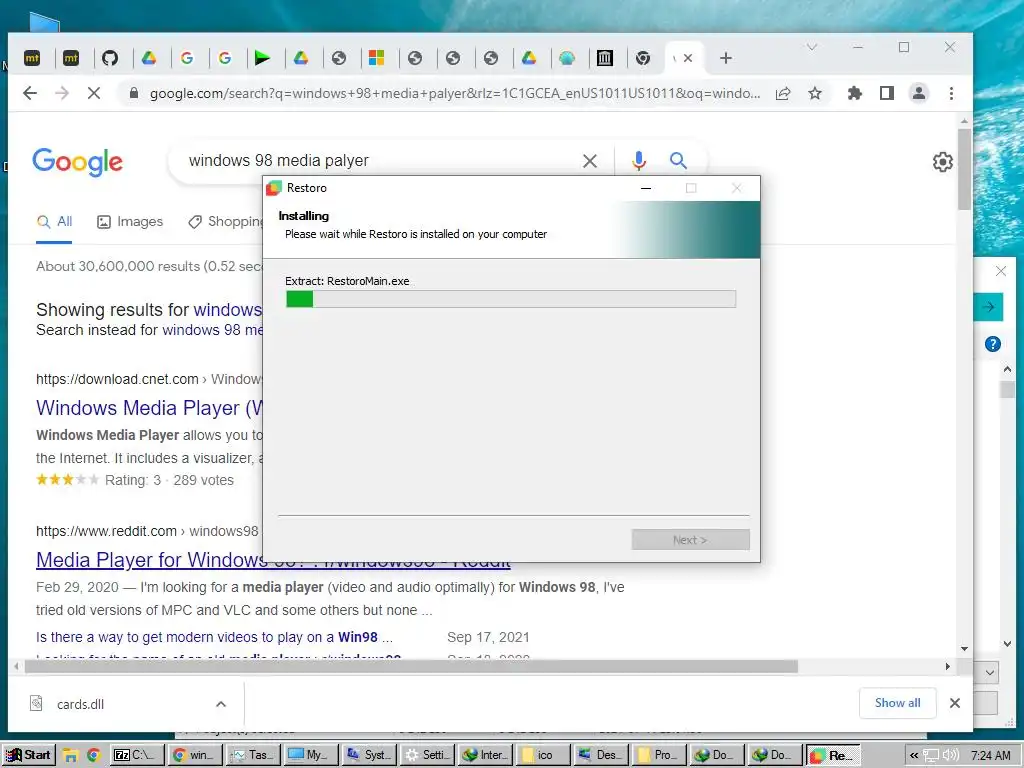Launch Chrome from quick launch icon
The width and height of the screenshot is (1024, 768).
click(x=93, y=756)
